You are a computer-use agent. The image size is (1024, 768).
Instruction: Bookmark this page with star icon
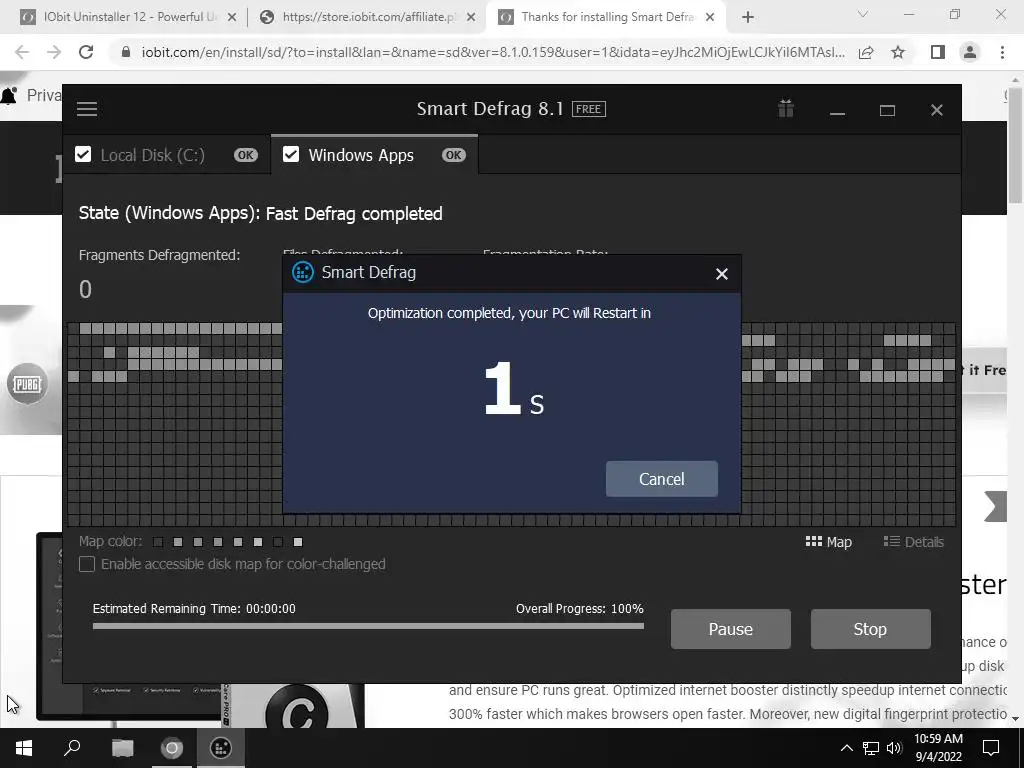pyautogui.click(x=898, y=52)
